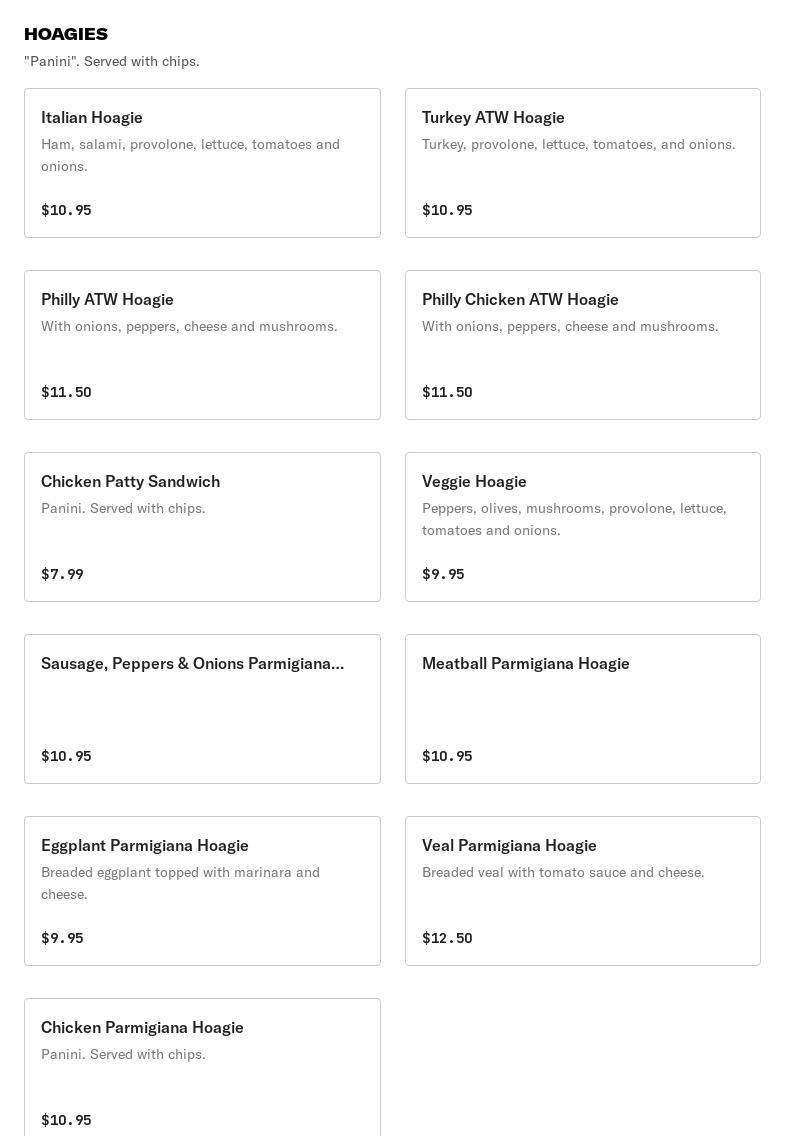This screenshot has height=1136, width=785.
Task: Click the HOAGIES section heading
Action: click(66, 34)
